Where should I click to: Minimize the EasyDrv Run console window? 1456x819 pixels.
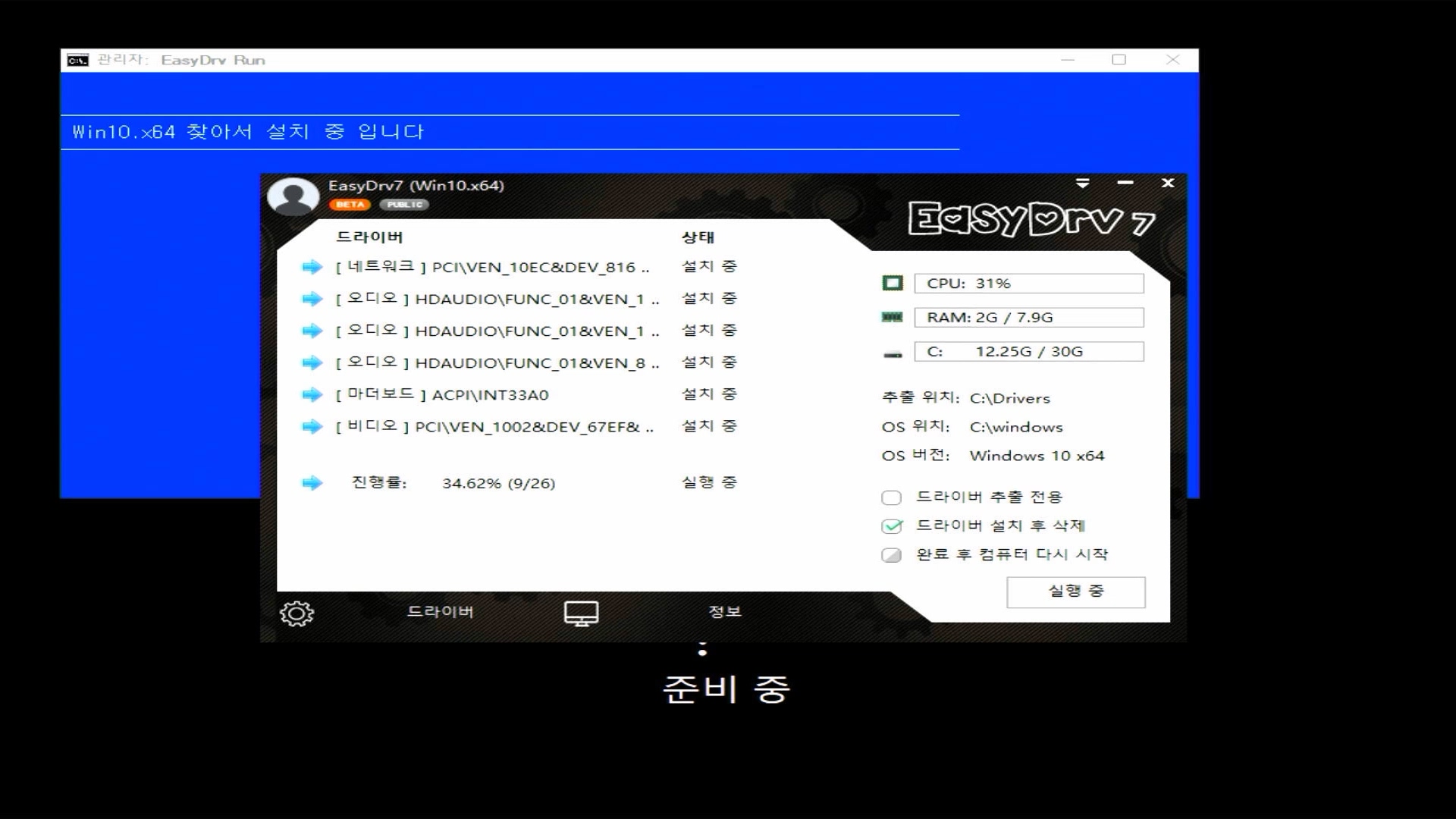click(1068, 60)
